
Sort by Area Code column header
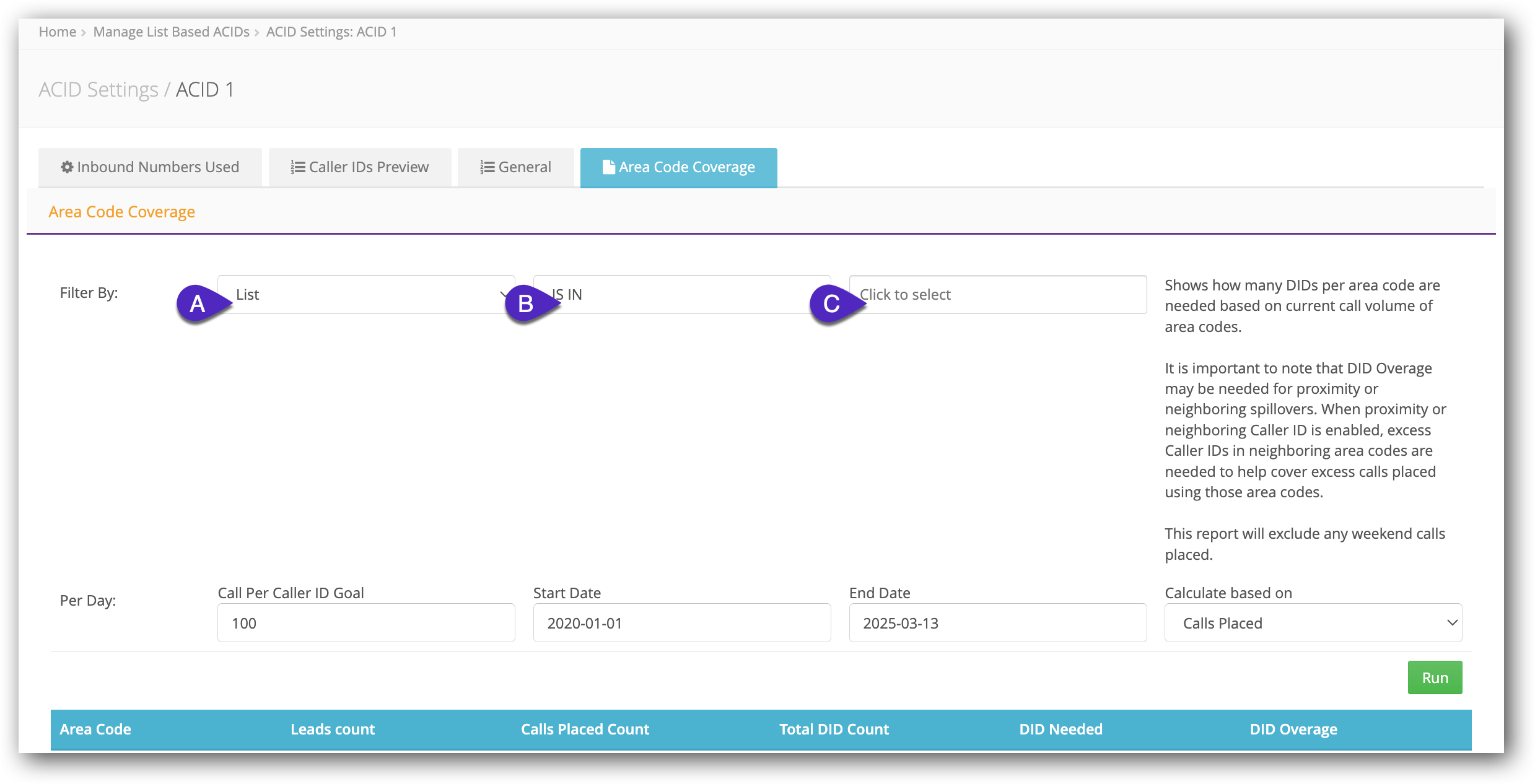(x=95, y=730)
